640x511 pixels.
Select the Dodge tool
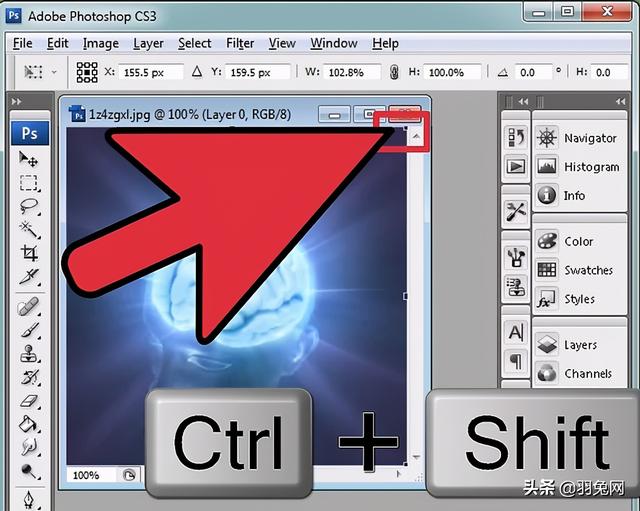click(29, 471)
